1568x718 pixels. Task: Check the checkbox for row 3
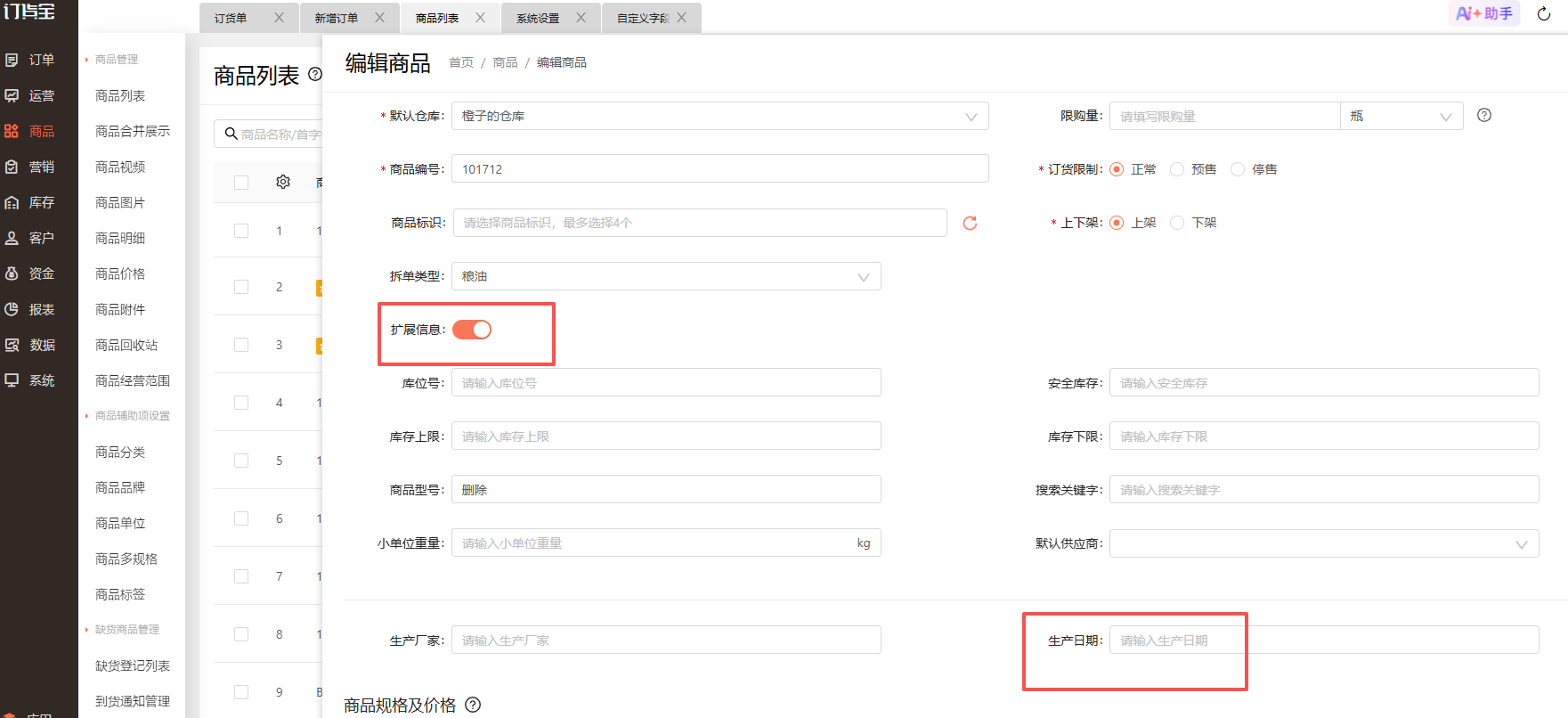click(241, 345)
